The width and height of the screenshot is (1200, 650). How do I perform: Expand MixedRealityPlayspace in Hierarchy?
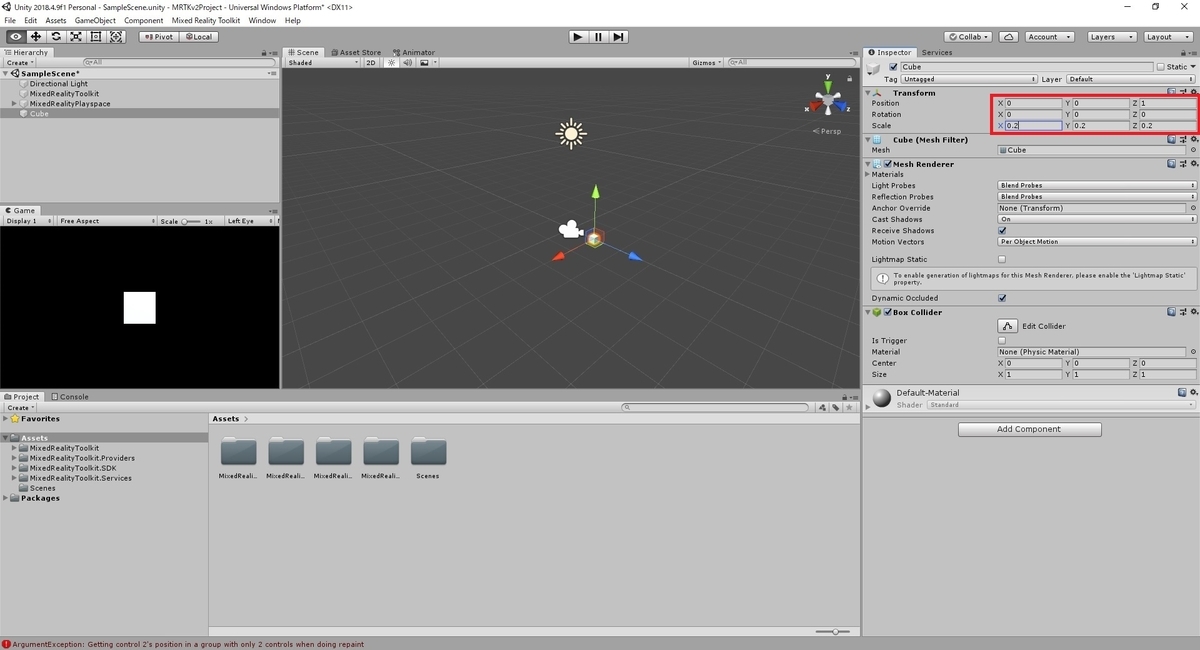(14, 104)
